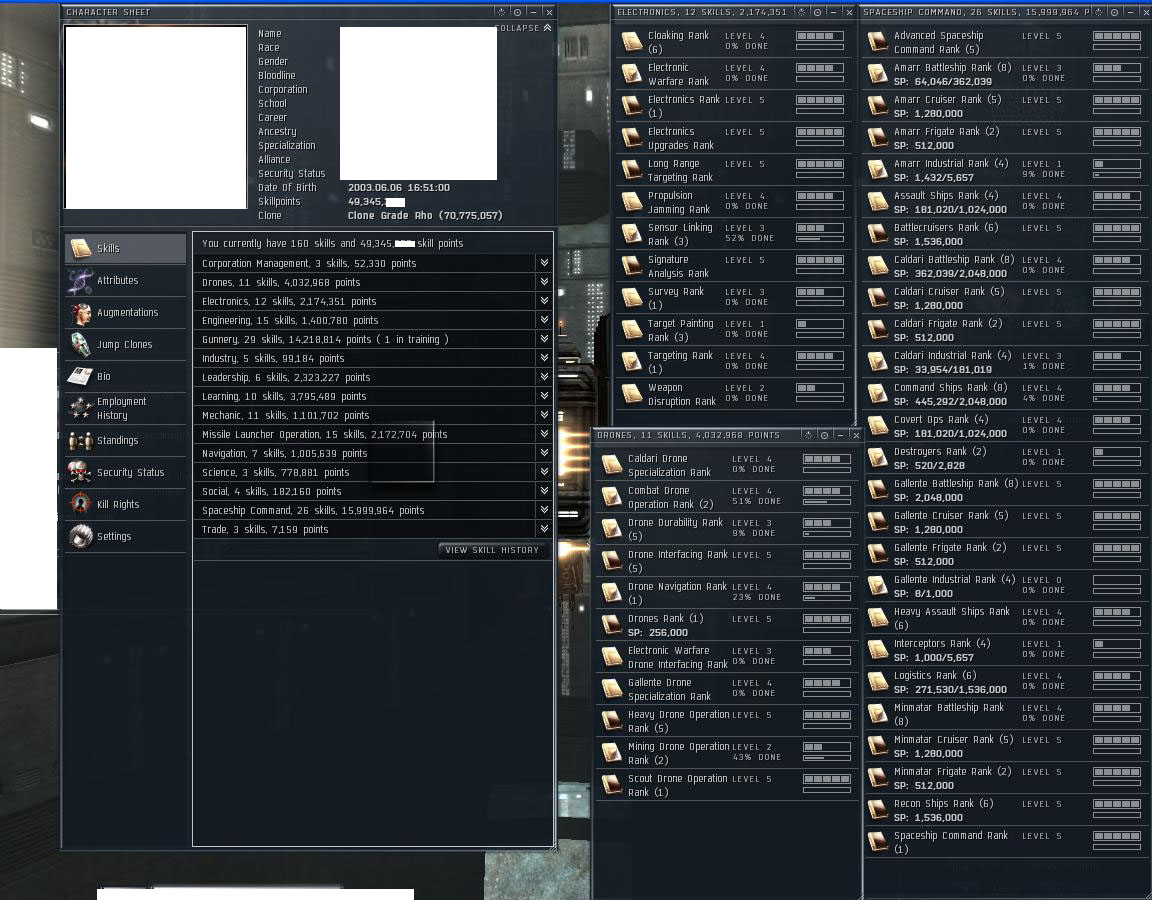Screen dimensions: 1152x900
Task: Expand the Industry skill group arrow
Action: (544, 358)
